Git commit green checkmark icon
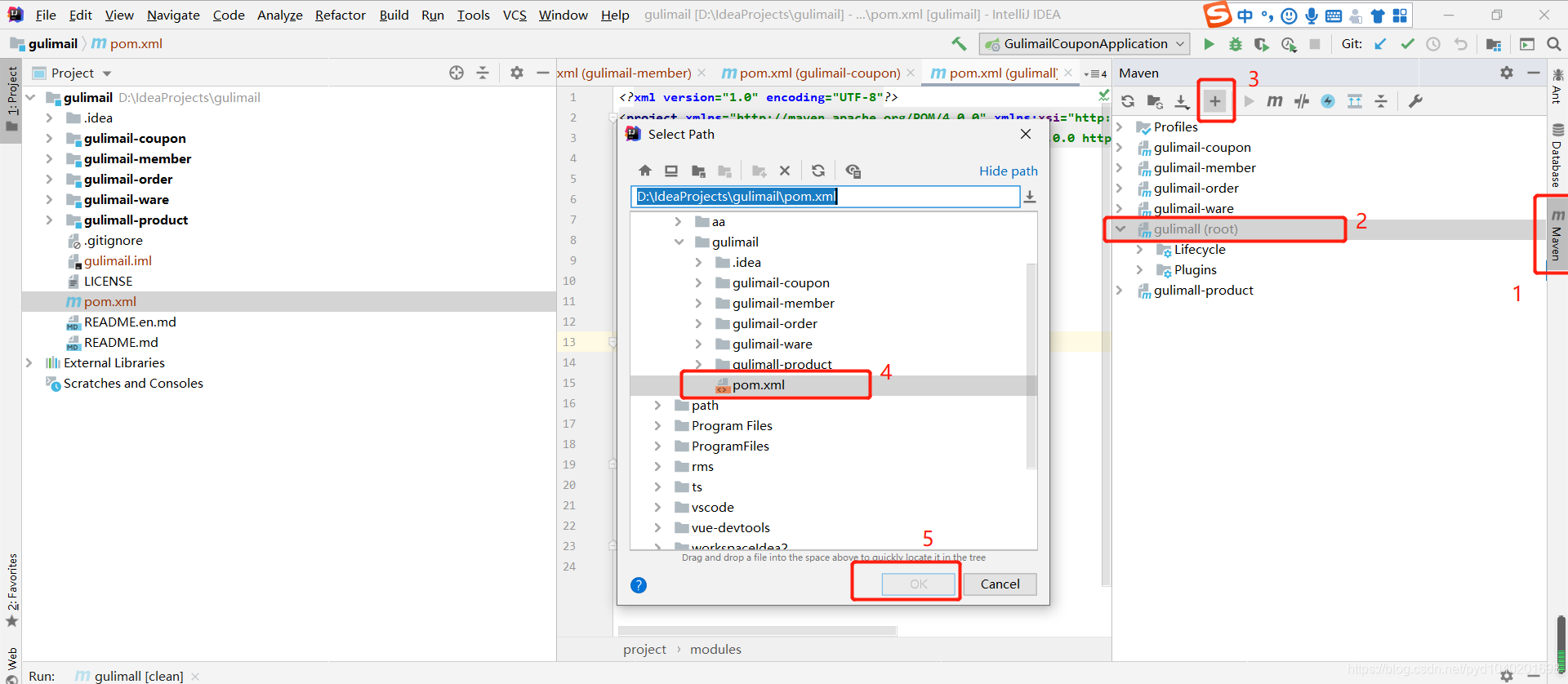The height and width of the screenshot is (684, 1568). [x=1407, y=44]
